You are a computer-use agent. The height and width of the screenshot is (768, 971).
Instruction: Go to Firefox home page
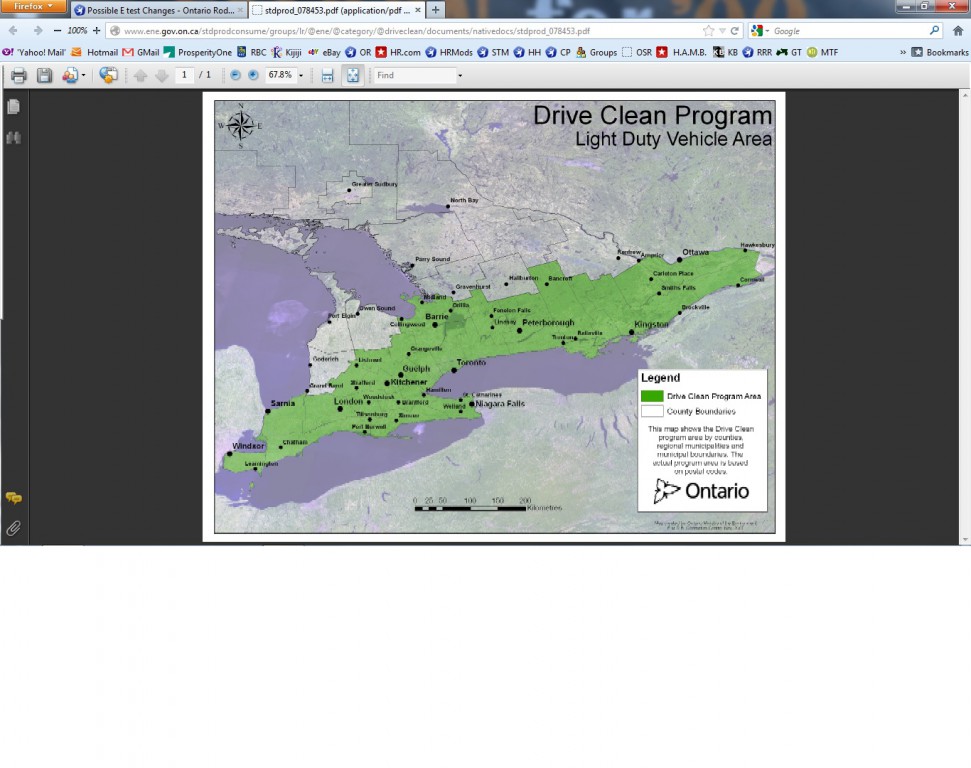click(957, 31)
